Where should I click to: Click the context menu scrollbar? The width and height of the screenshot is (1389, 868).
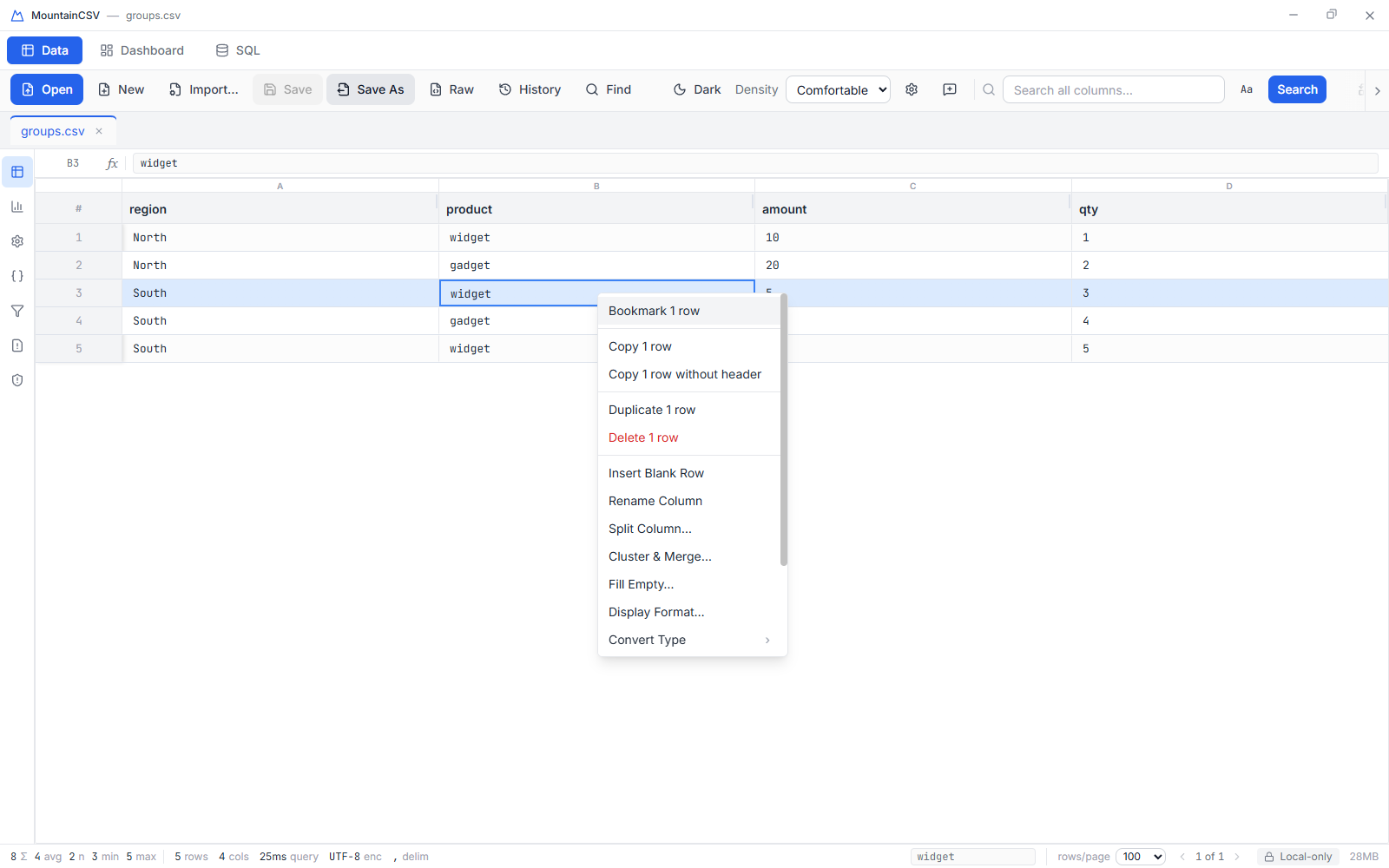[x=784, y=430]
